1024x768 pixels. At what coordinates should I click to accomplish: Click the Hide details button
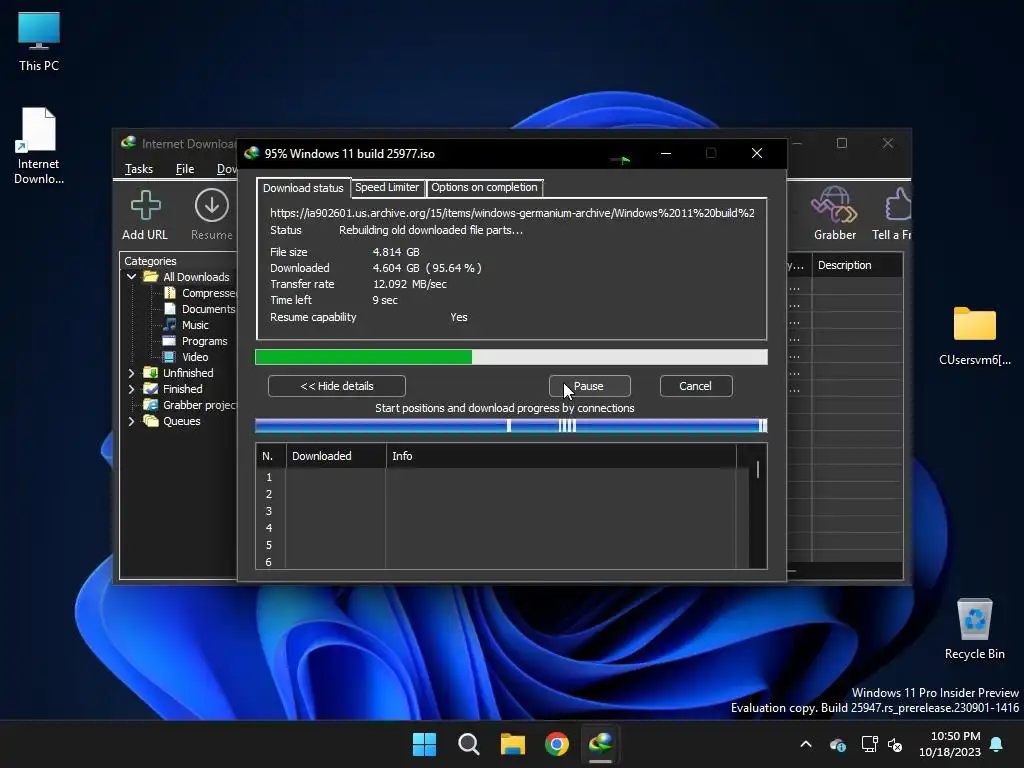[x=337, y=386]
